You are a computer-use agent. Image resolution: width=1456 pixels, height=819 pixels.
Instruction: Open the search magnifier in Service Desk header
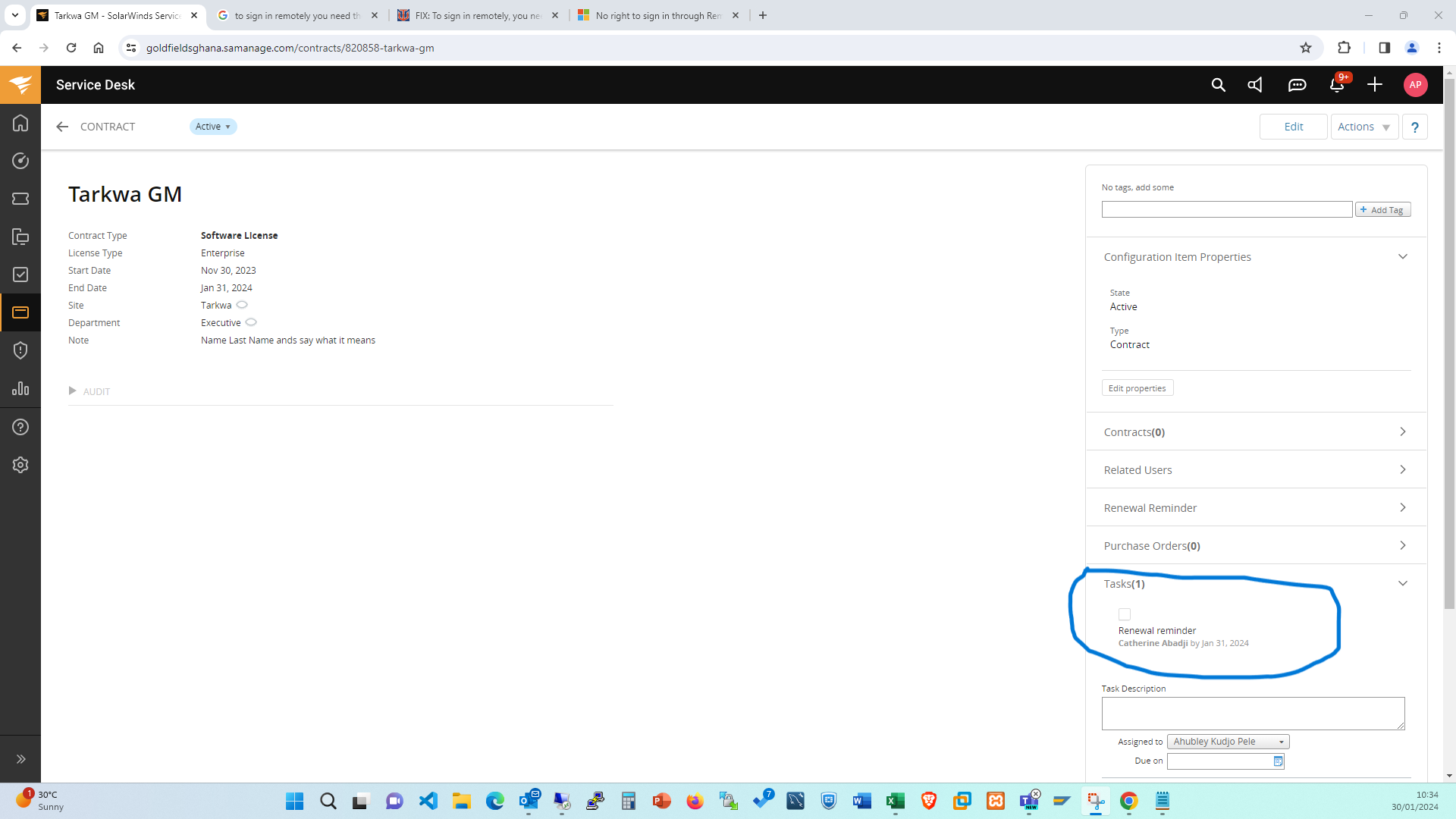point(1218,85)
